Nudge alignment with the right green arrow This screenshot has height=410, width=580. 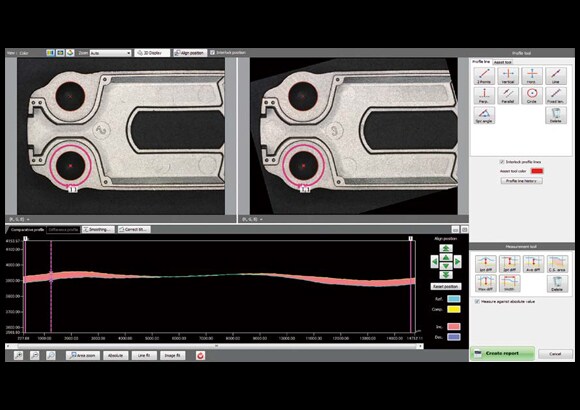pyautogui.click(x=458, y=262)
